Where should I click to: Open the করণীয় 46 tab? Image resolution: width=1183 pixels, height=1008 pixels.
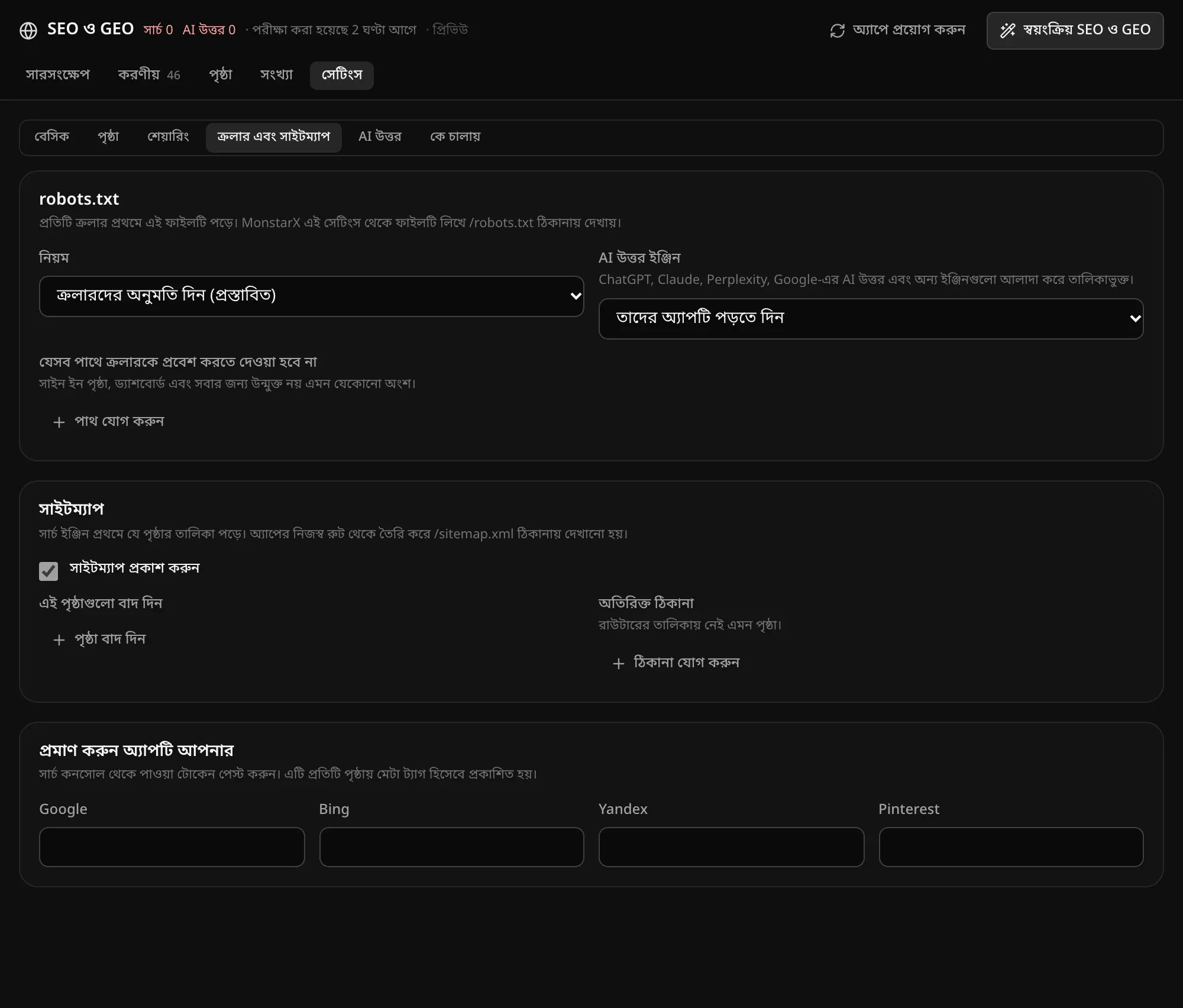[149, 75]
